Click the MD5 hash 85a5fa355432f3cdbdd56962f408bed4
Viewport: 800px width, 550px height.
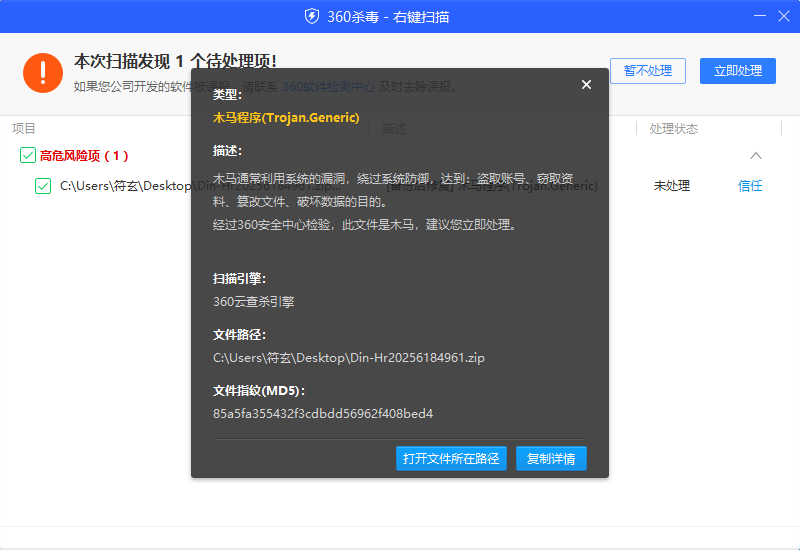pyautogui.click(x=323, y=413)
